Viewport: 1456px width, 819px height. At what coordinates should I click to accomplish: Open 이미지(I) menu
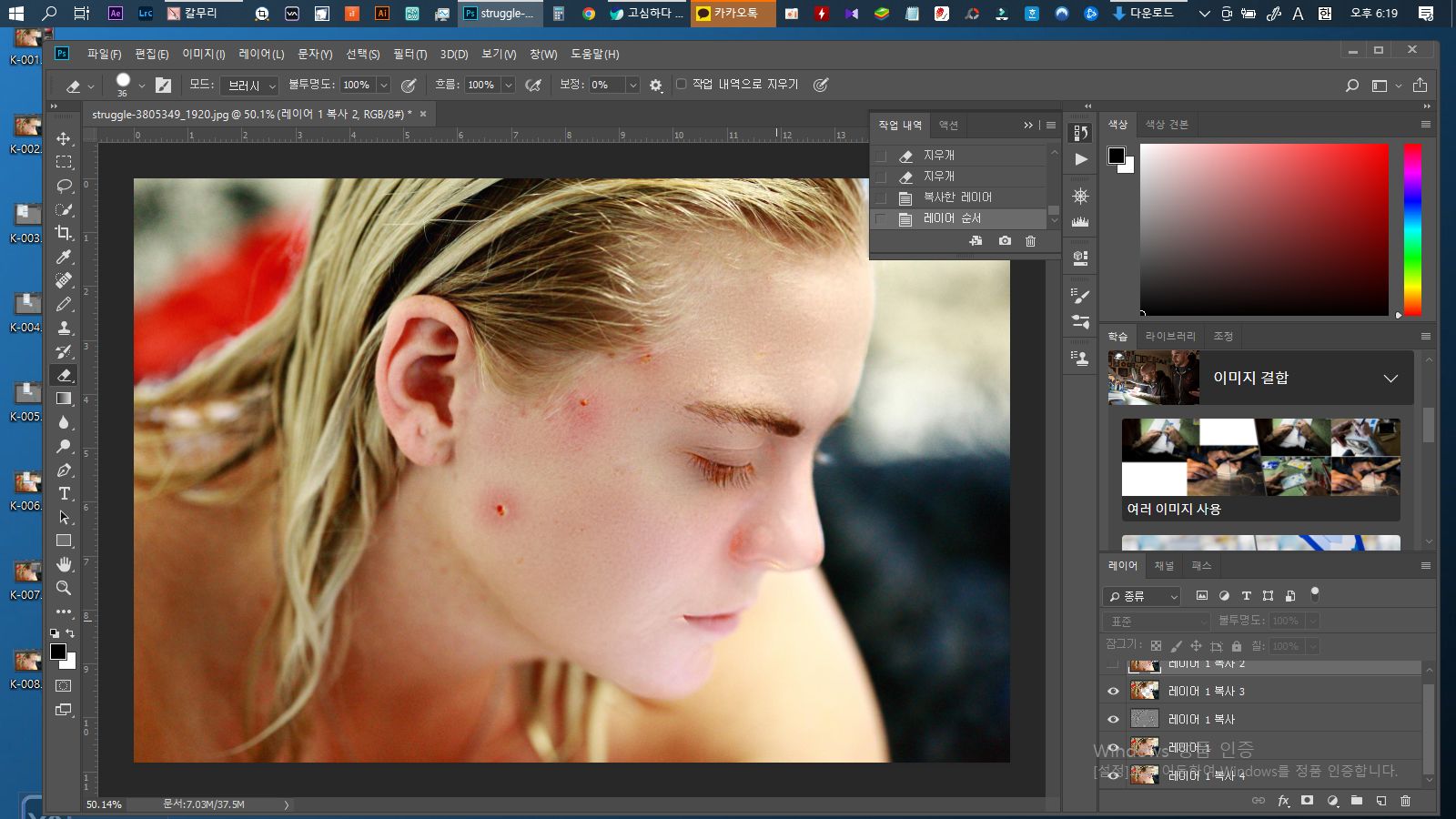point(204,55)
